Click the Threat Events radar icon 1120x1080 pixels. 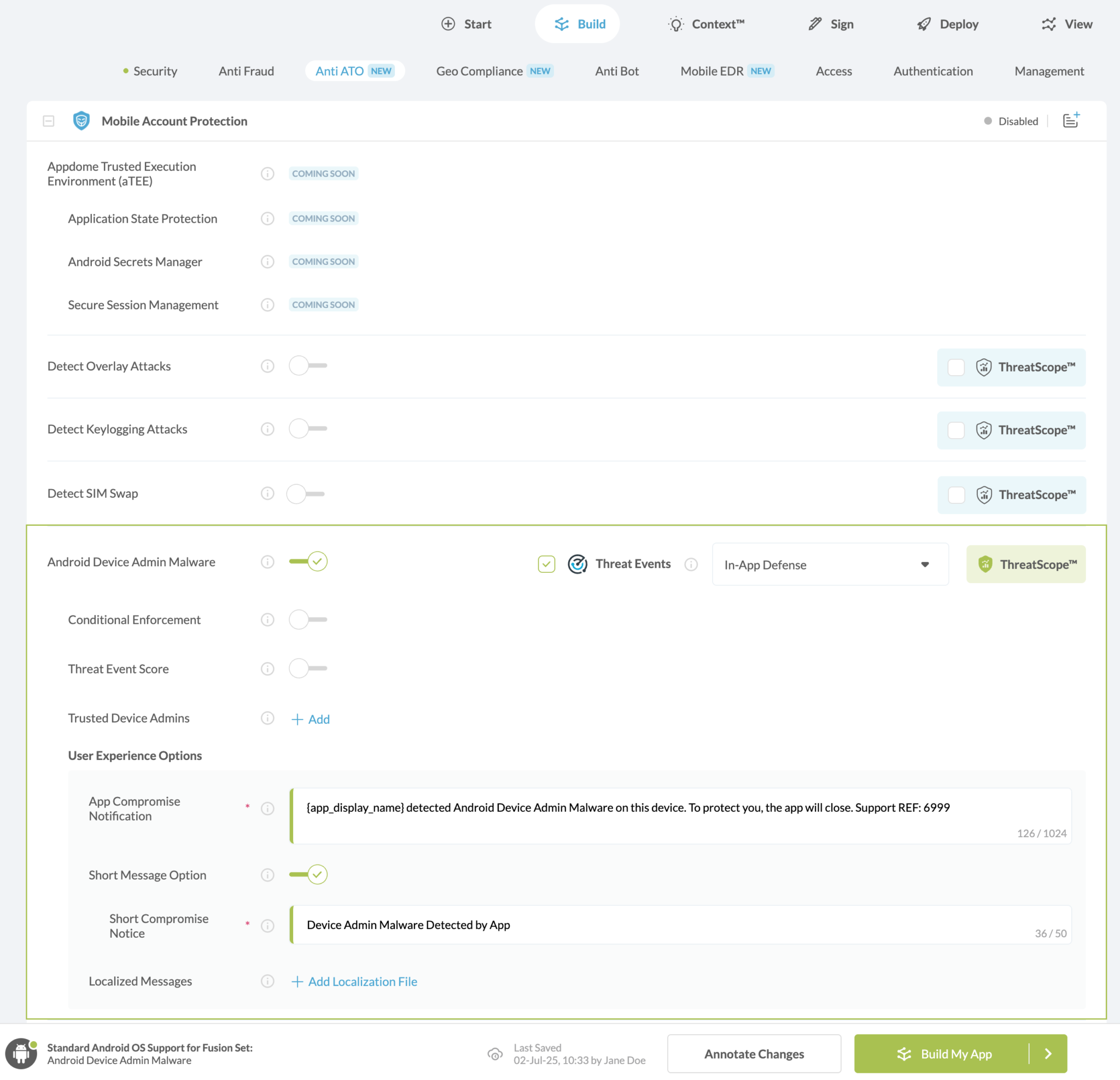577,564
